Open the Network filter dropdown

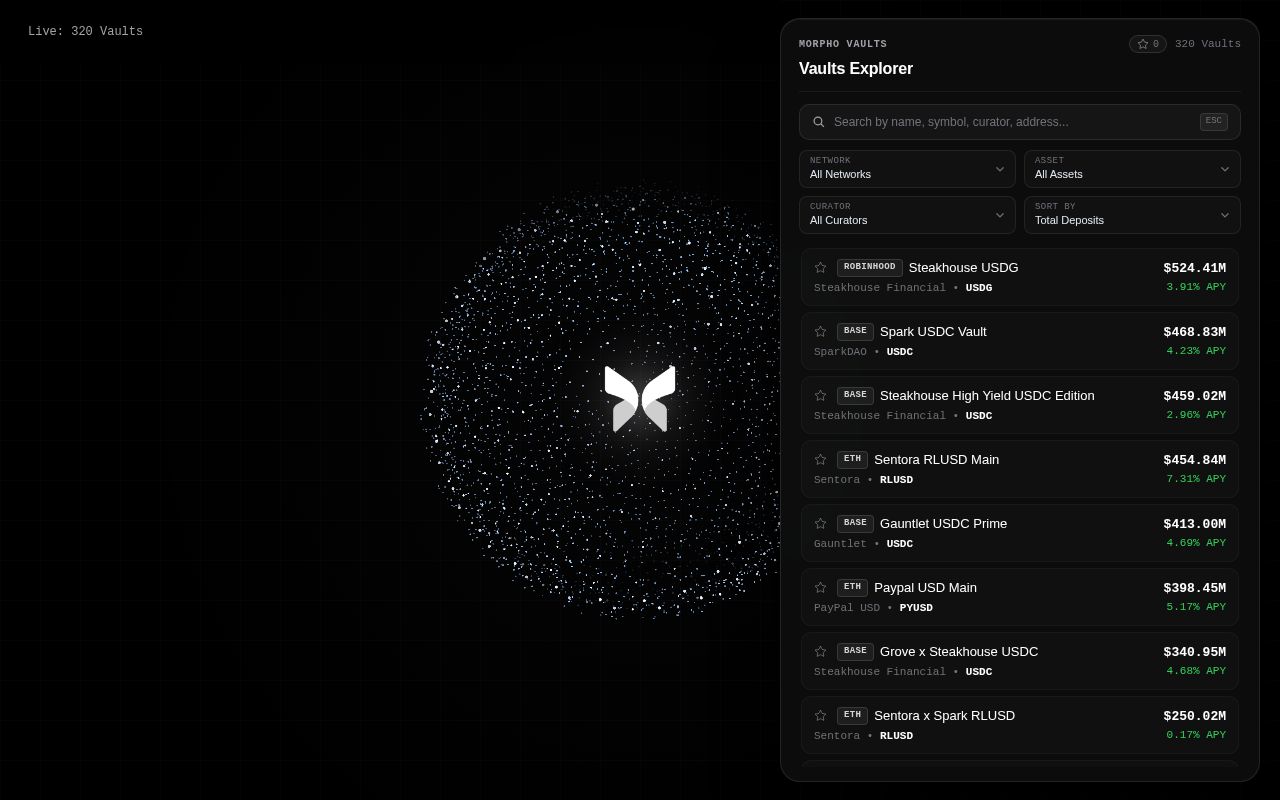[907, 169]
